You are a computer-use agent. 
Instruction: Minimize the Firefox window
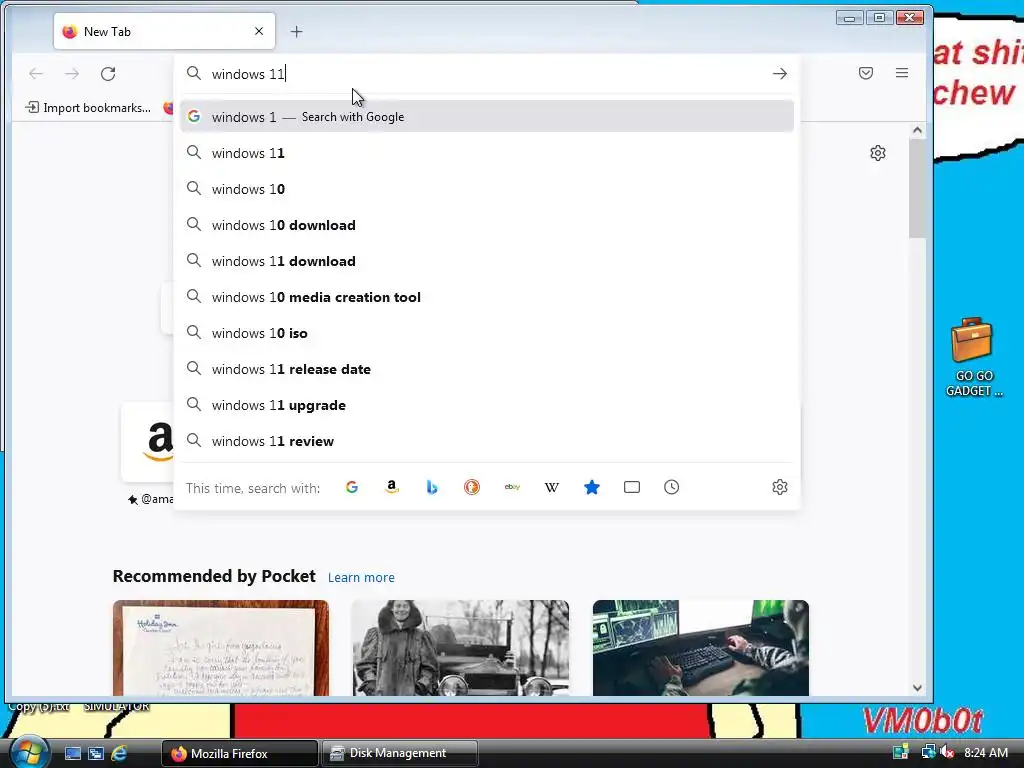[x=849, y=18]
